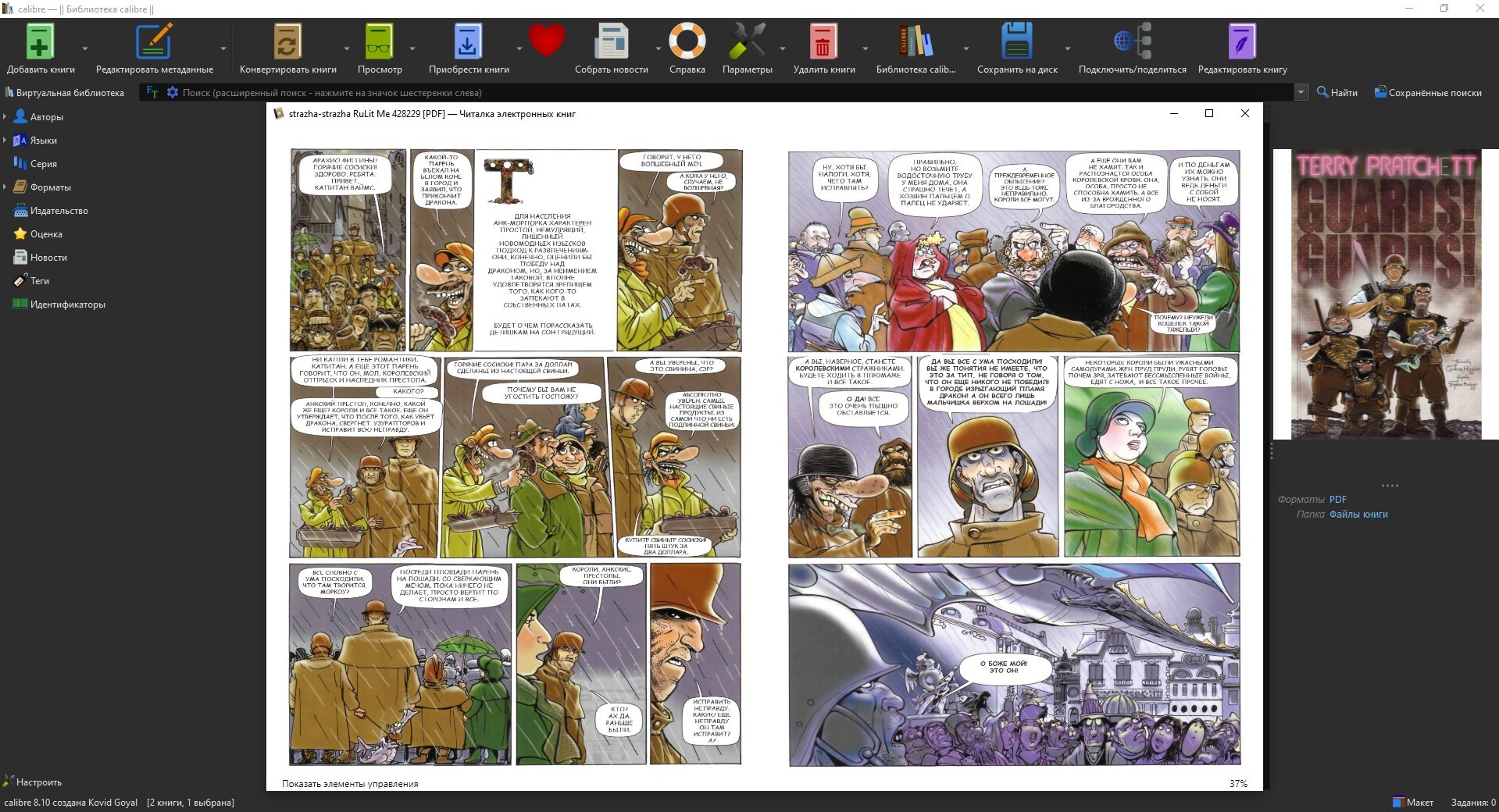Open the Add books dropdown arrow
Image resolution: width=1499 pixels, height=812 pixels.
pos(85,48)
